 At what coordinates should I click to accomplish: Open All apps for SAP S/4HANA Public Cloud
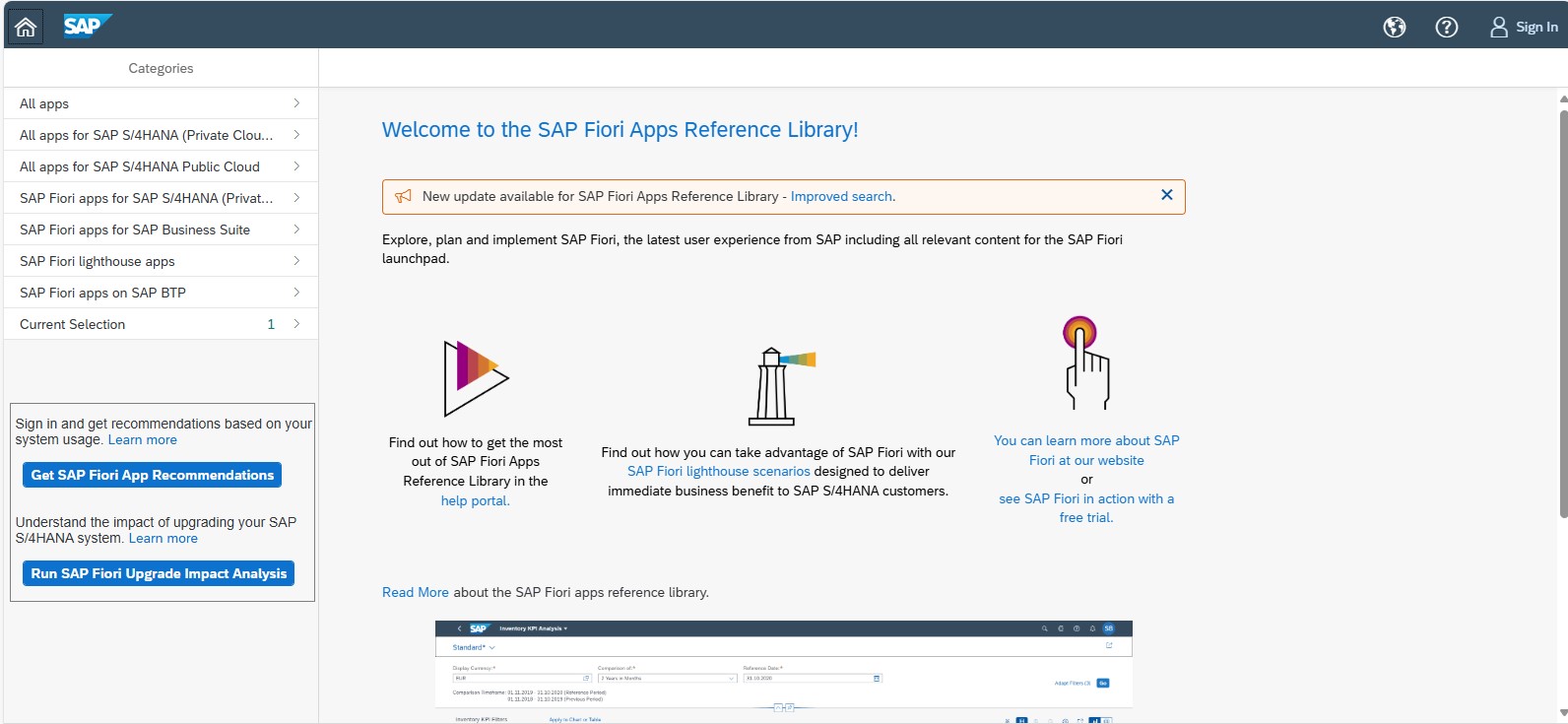click(x=140, y=166)
